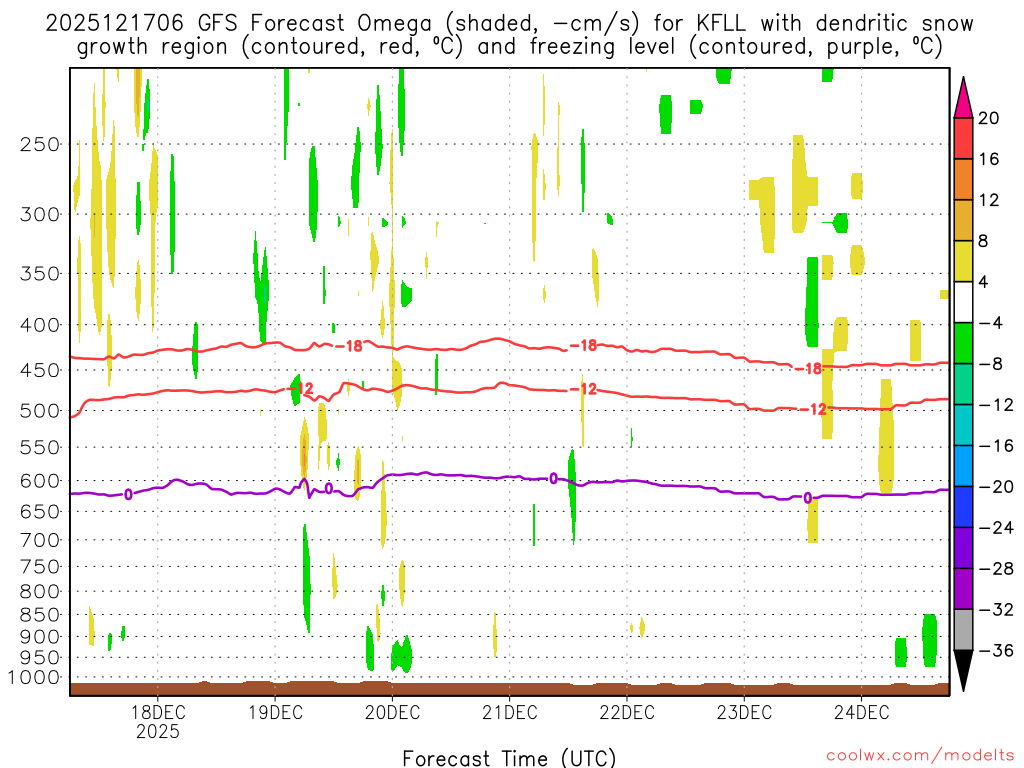Image resolution: width=1024 pixels, height=768 pixels.
Task: Click the orange 12 to 16 colorbar swatch
Action: (963, 180)
